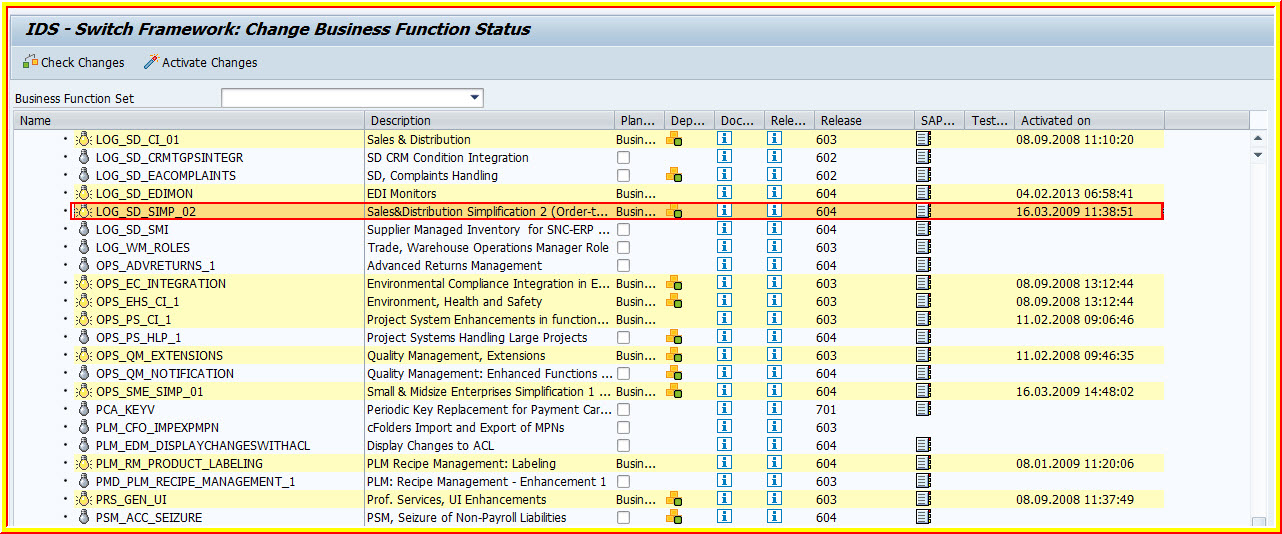Click the Description column header
1282x534 pixels.
coord(490,120)
